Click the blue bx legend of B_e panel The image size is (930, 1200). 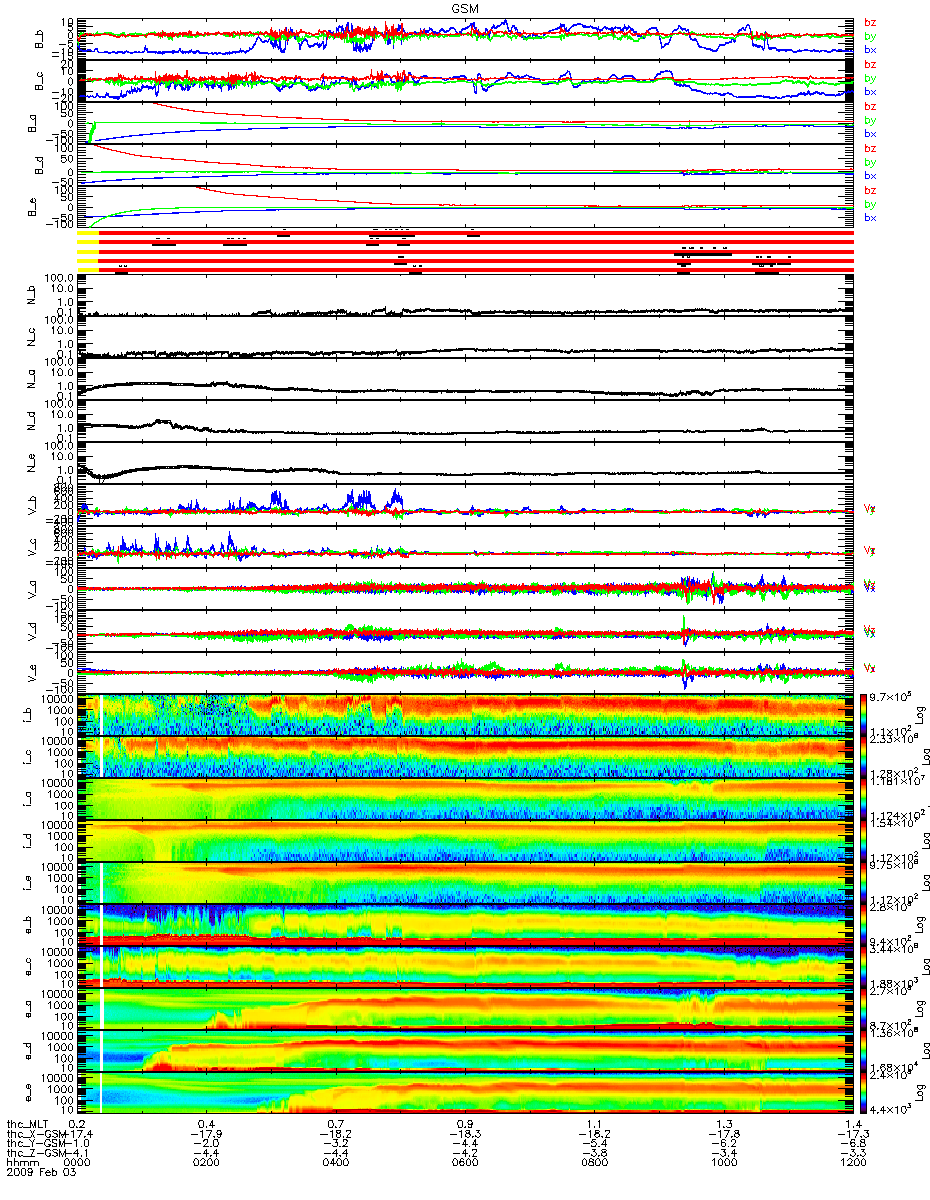[869, 218]
